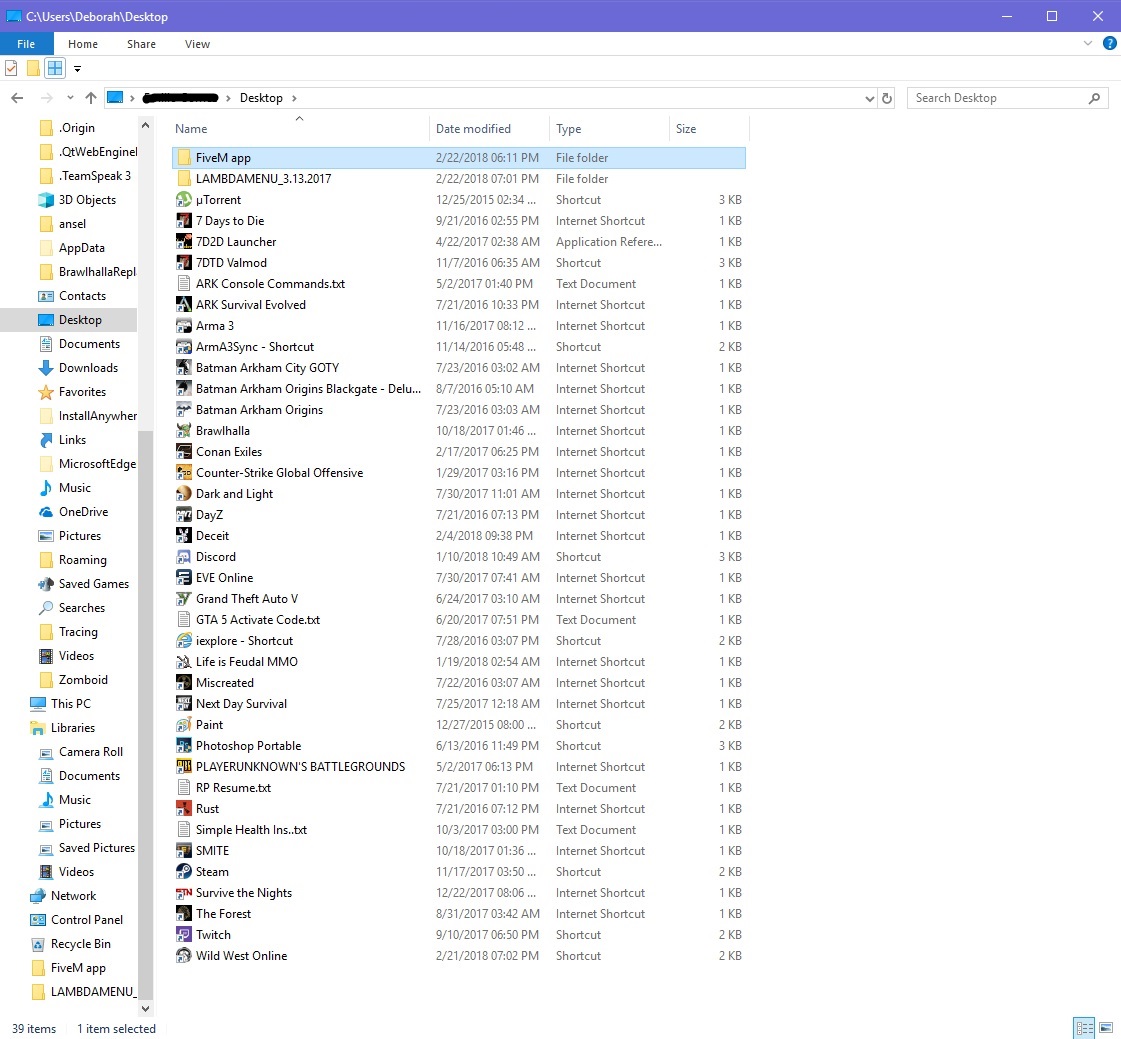The height and width of the screenshot is (1039, 1121).
Task: Go up one folder level
Action: 91,98
